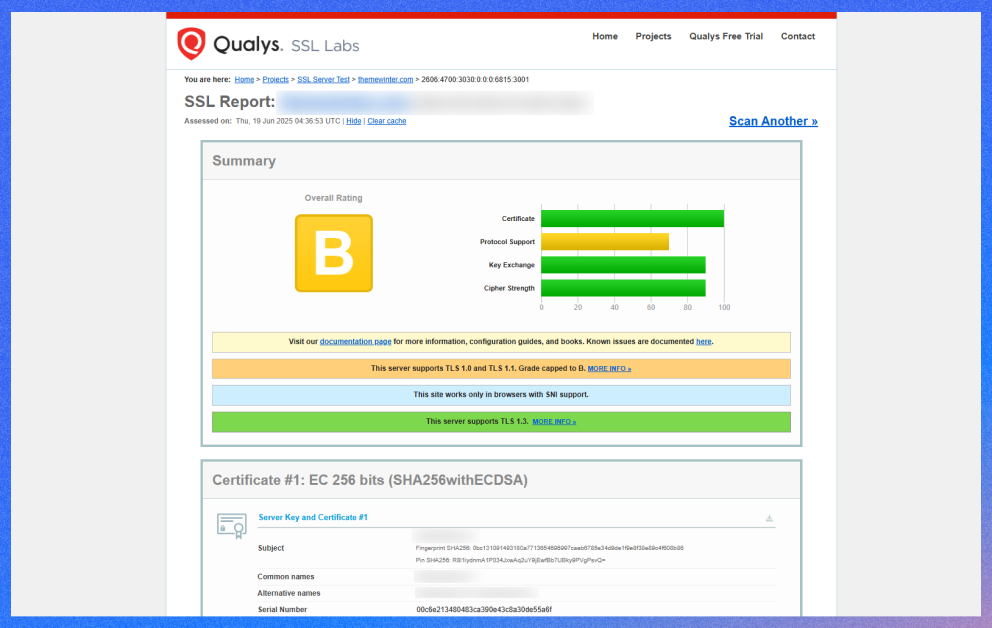Click the Pin SHA256 line
Image resolution: width=992 pixels, height=628 pixels.
511,560
